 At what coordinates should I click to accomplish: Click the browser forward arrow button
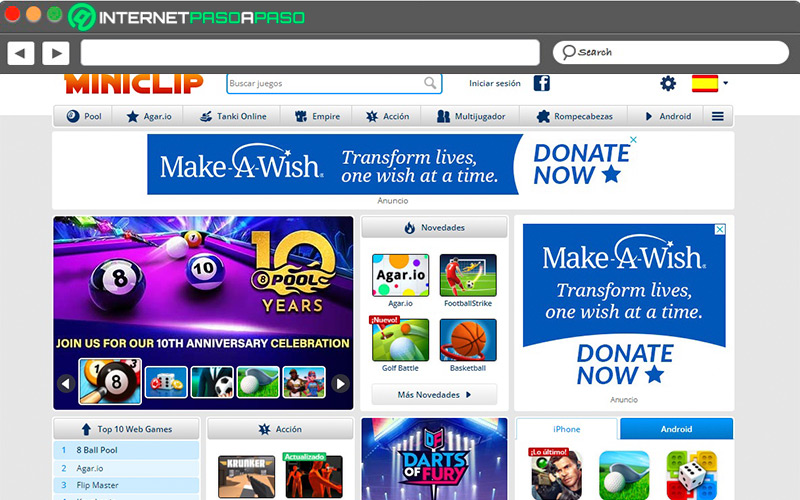(56, 53)
